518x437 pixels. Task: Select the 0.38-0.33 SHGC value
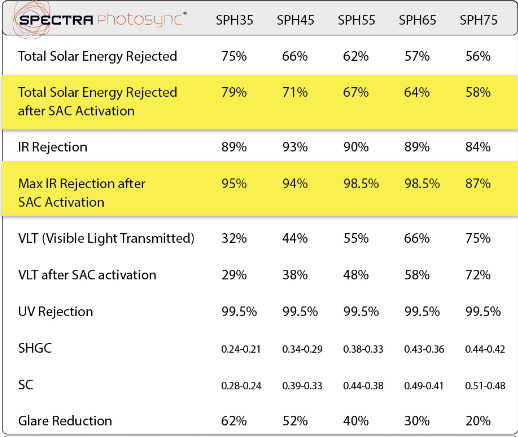363,349
